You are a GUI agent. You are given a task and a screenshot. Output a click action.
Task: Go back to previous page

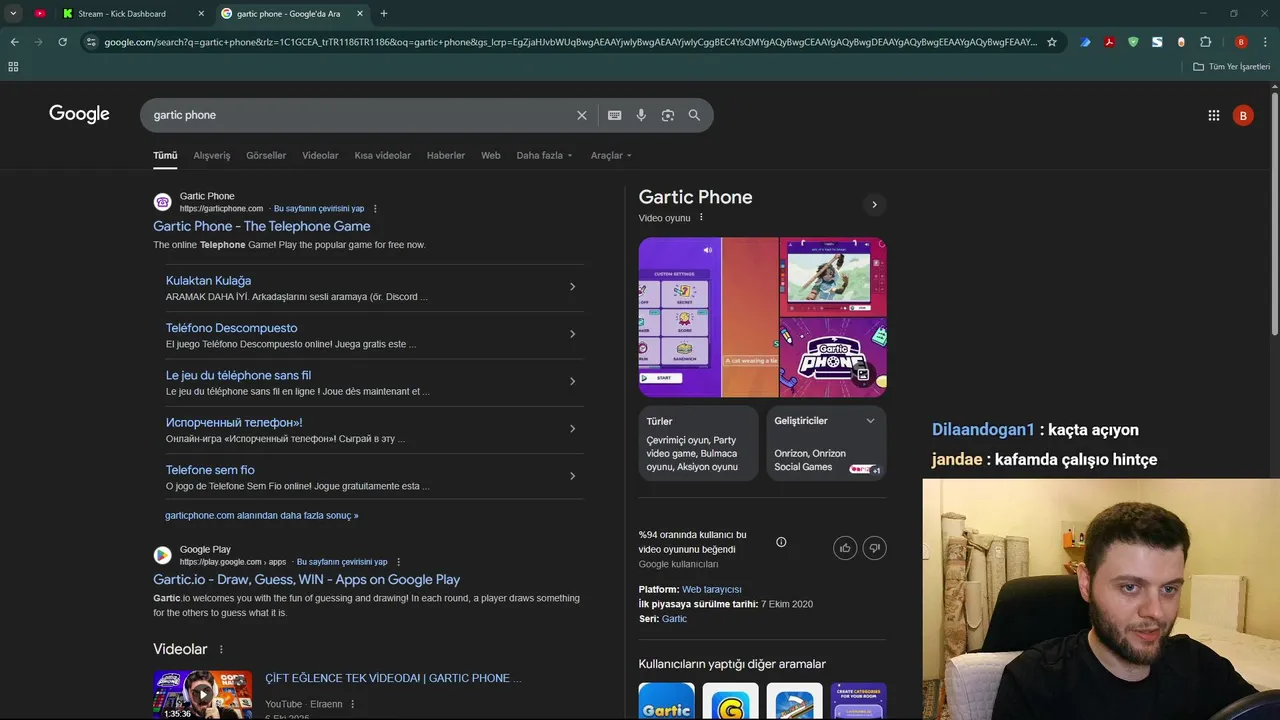tap(14, 42)
